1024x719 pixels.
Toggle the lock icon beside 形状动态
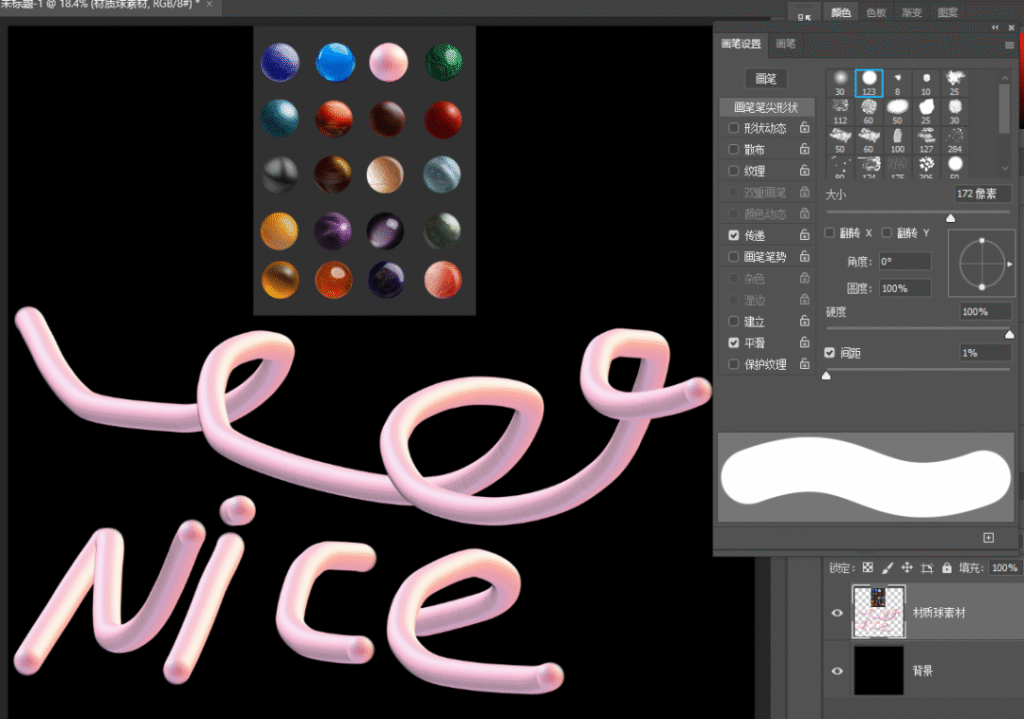tap(805, 128)
